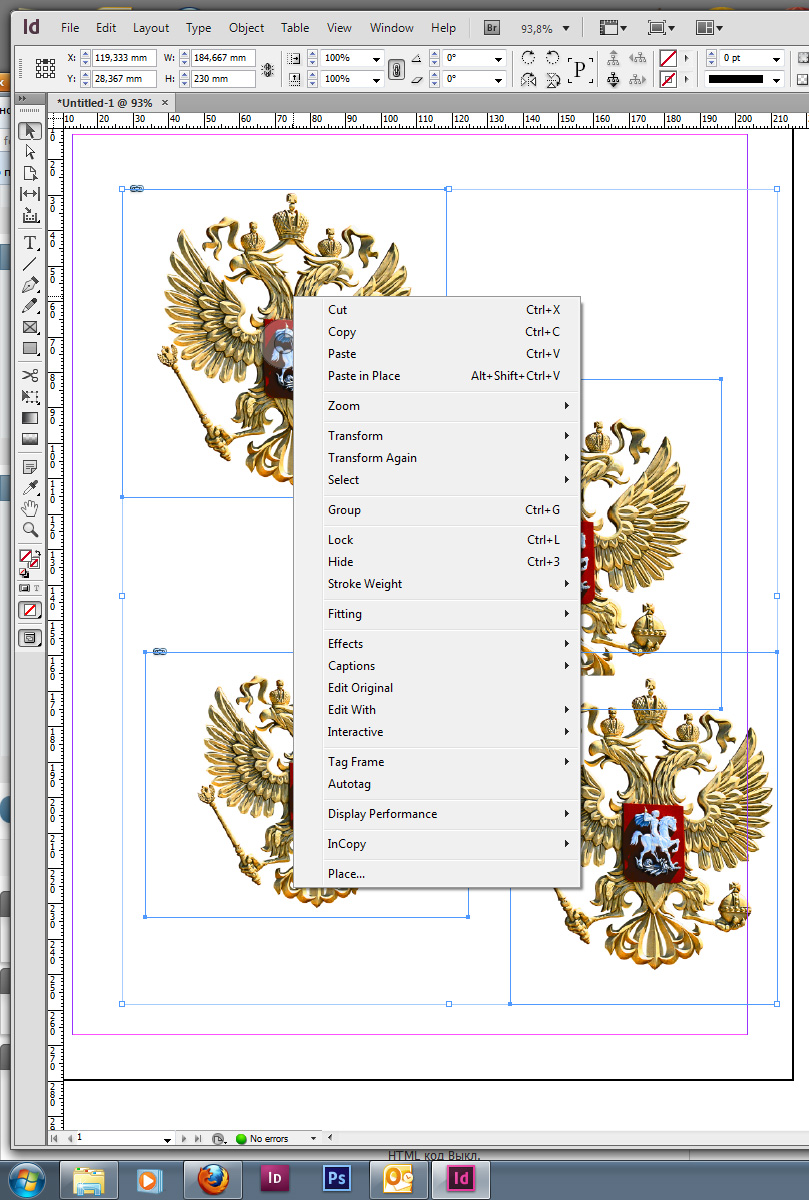This screenshot has width=809, height=1200.
Task: Activate the Gap tool
Action: click(30, 194)
